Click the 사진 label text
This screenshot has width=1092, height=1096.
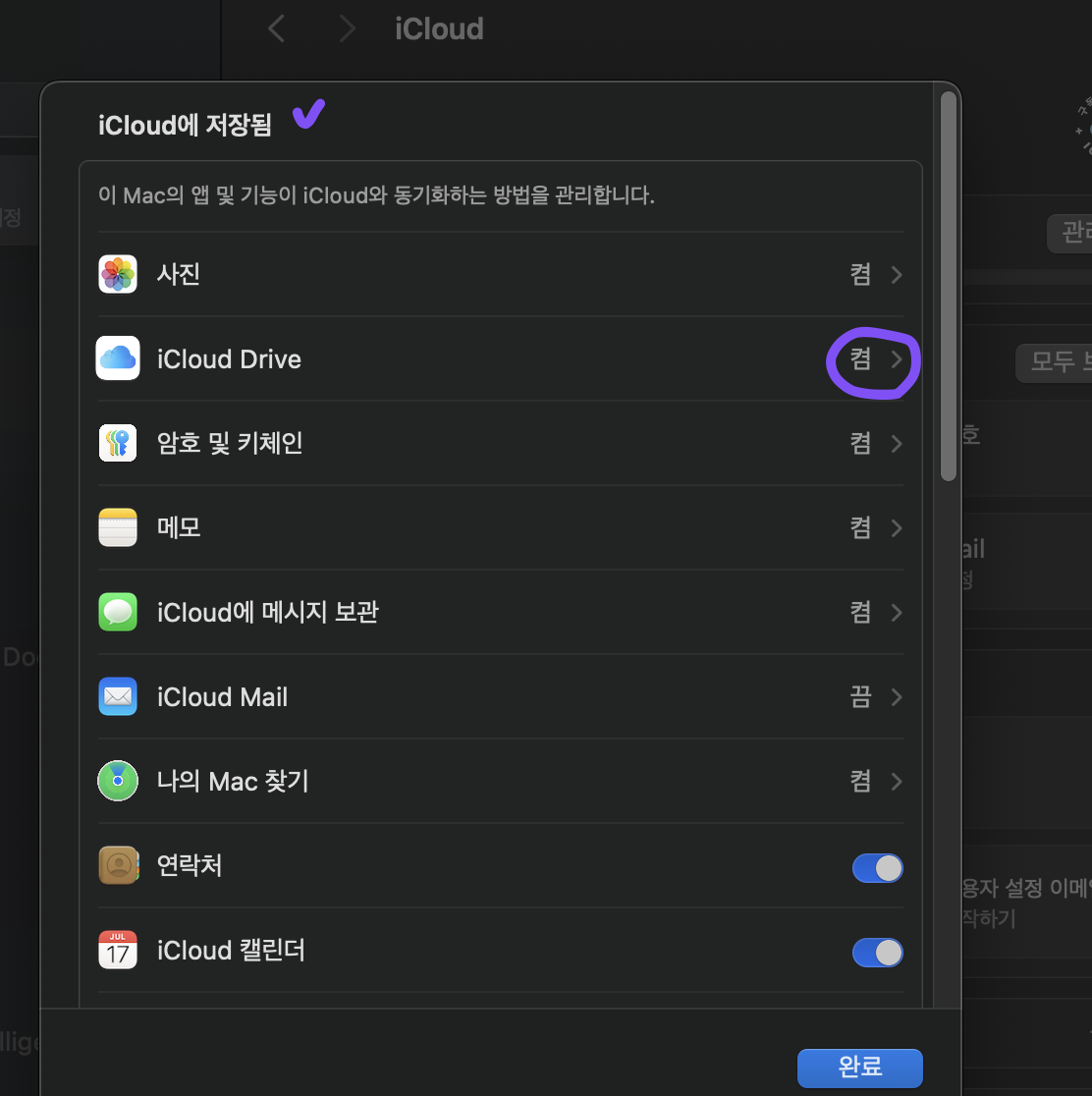point(179,274)
